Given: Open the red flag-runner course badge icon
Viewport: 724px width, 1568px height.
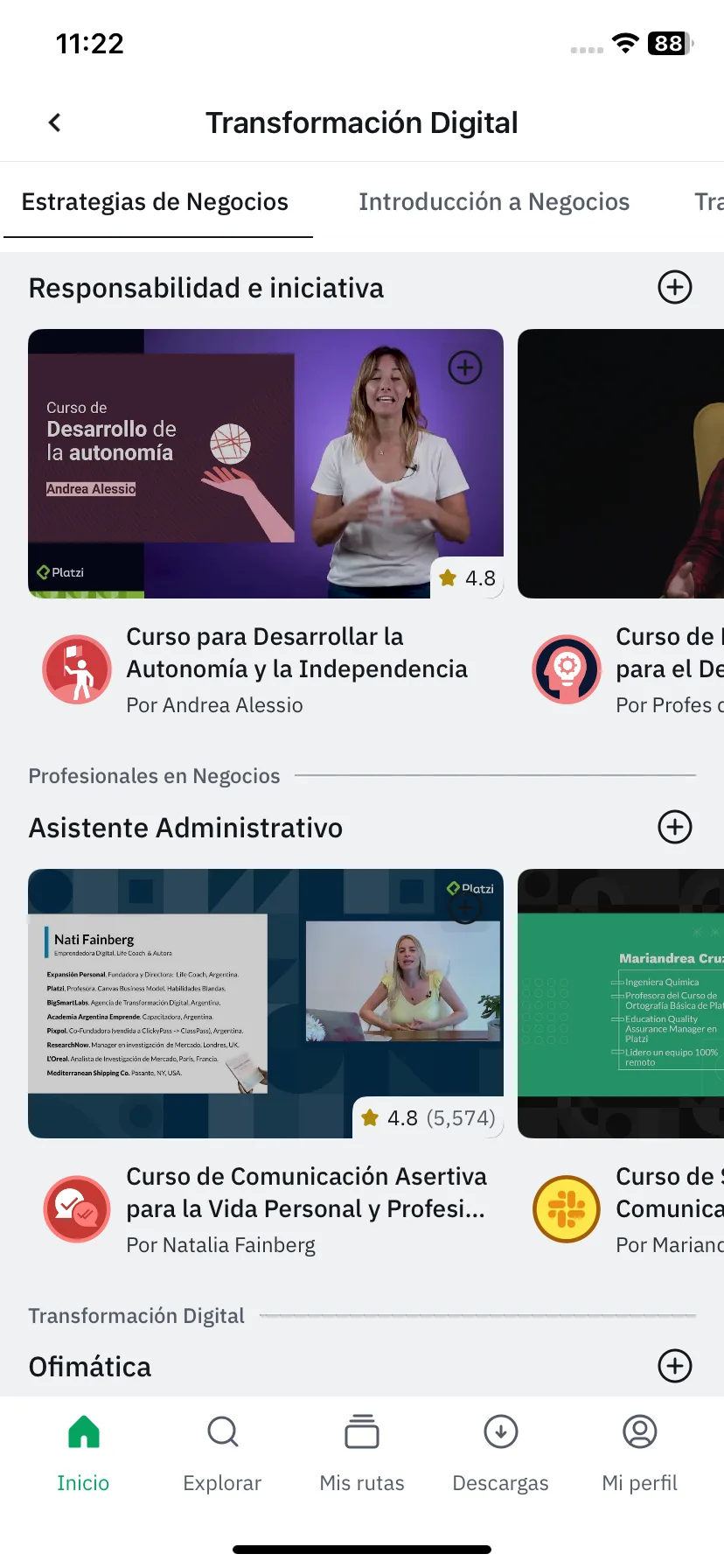Looking at the screenshot, I should coord(77,669).
